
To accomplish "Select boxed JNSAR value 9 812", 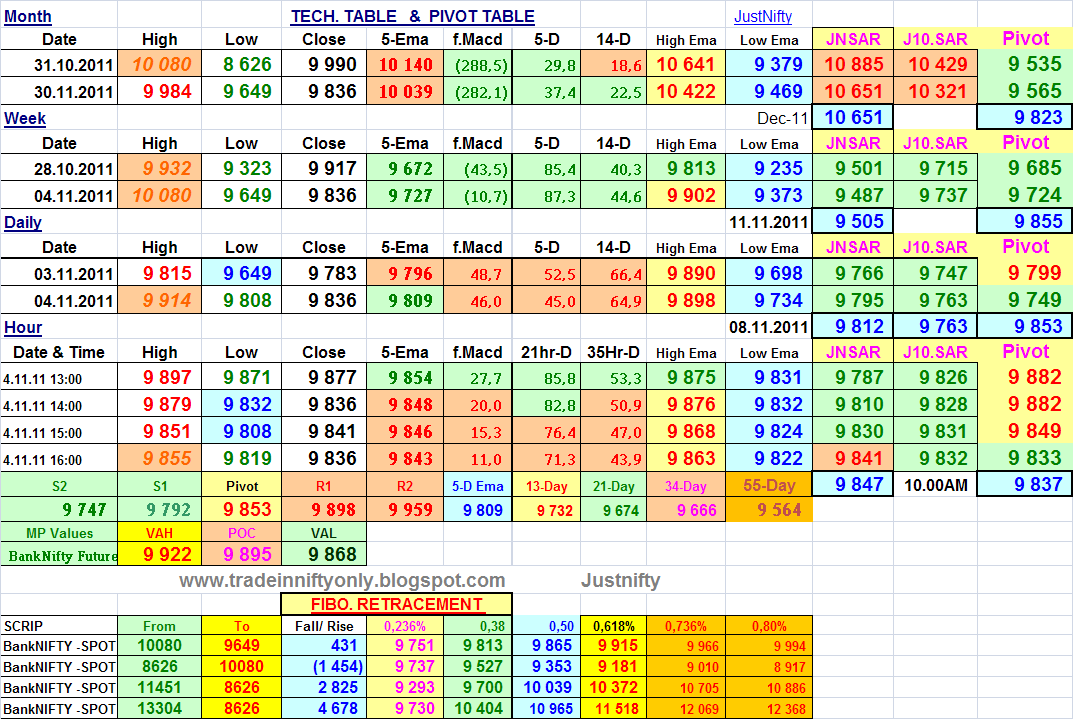I will pyautogui.click(x=853, y=326).
